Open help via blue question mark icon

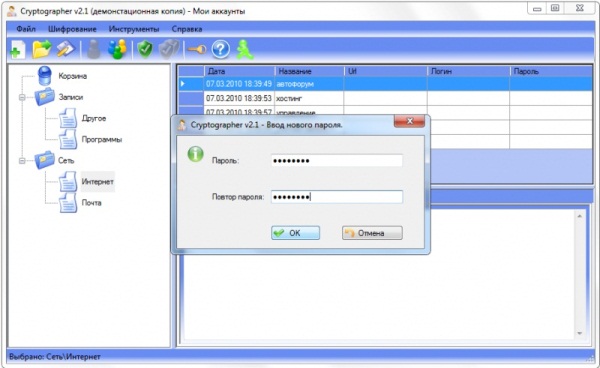pos(220,49)
